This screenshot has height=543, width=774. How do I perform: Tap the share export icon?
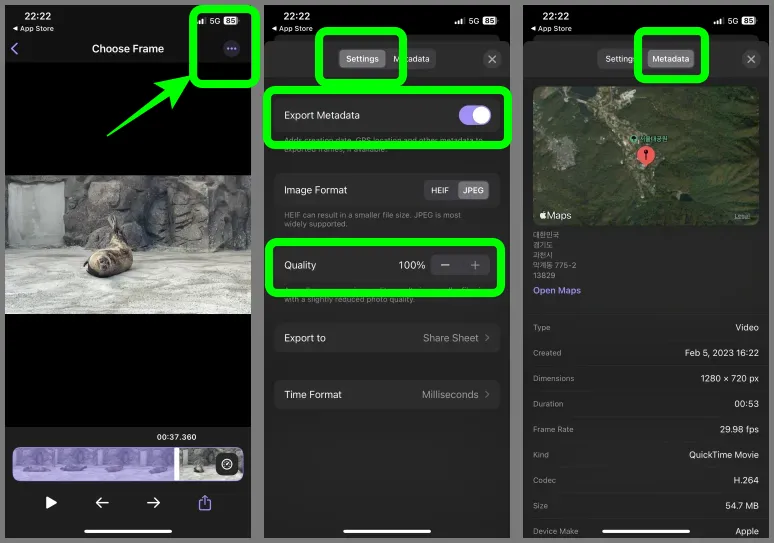tap(205, 503)
